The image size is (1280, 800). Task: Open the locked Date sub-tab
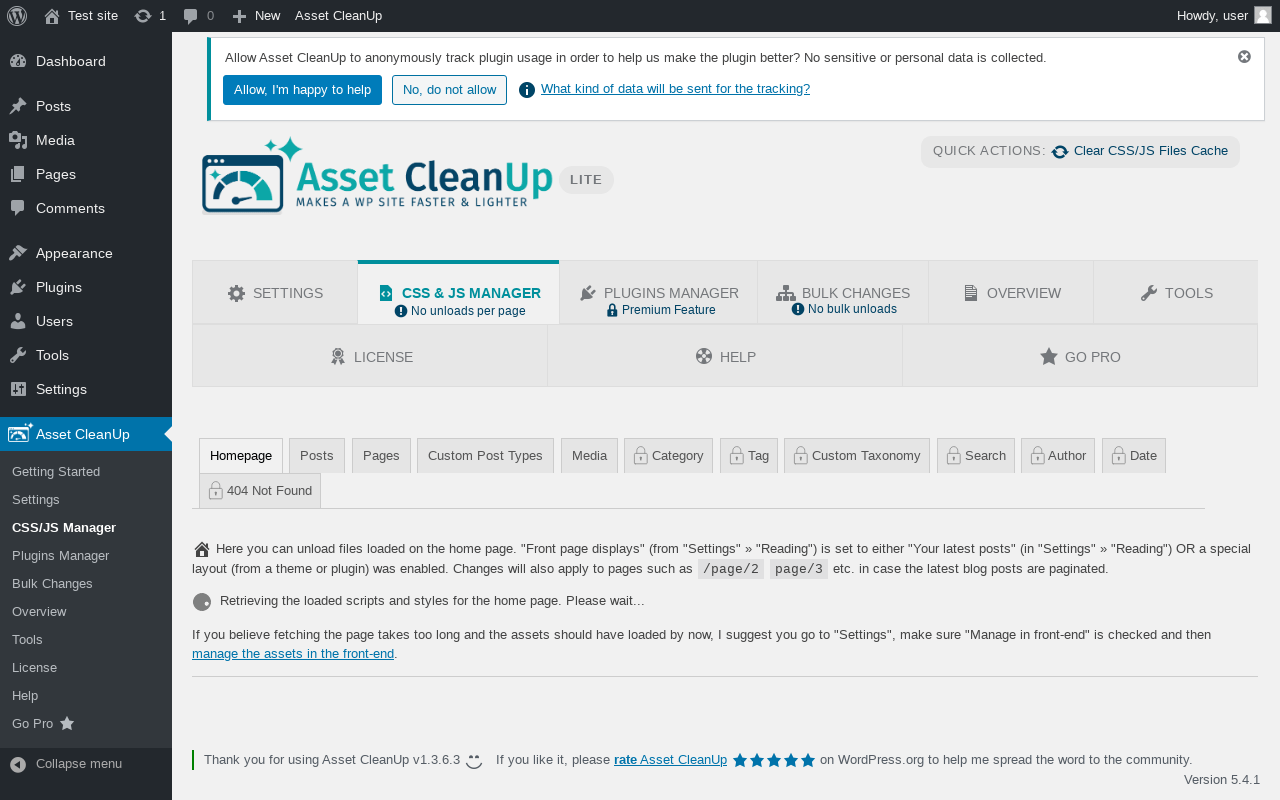click(x=1134, y=455)
